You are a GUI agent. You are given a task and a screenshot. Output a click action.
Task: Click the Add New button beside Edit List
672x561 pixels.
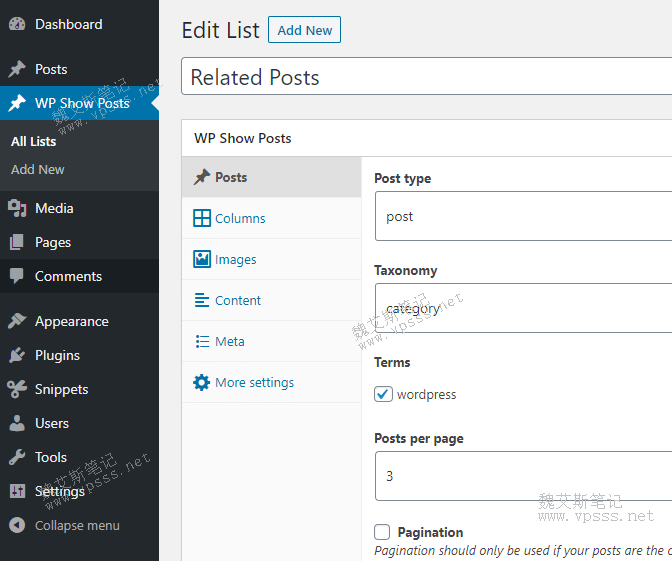(x=304, y=30)
